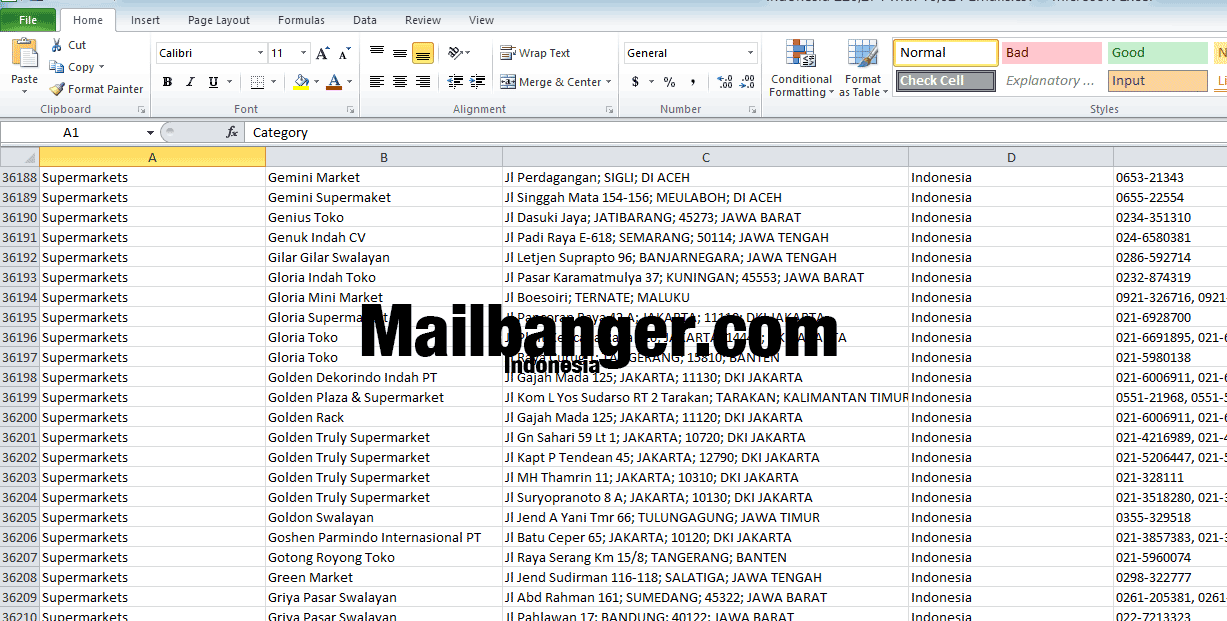Screen dimensions: 1227x621
Task: Open Format as Table gallery
Action: pyautogui.click(x=863, y=68)
